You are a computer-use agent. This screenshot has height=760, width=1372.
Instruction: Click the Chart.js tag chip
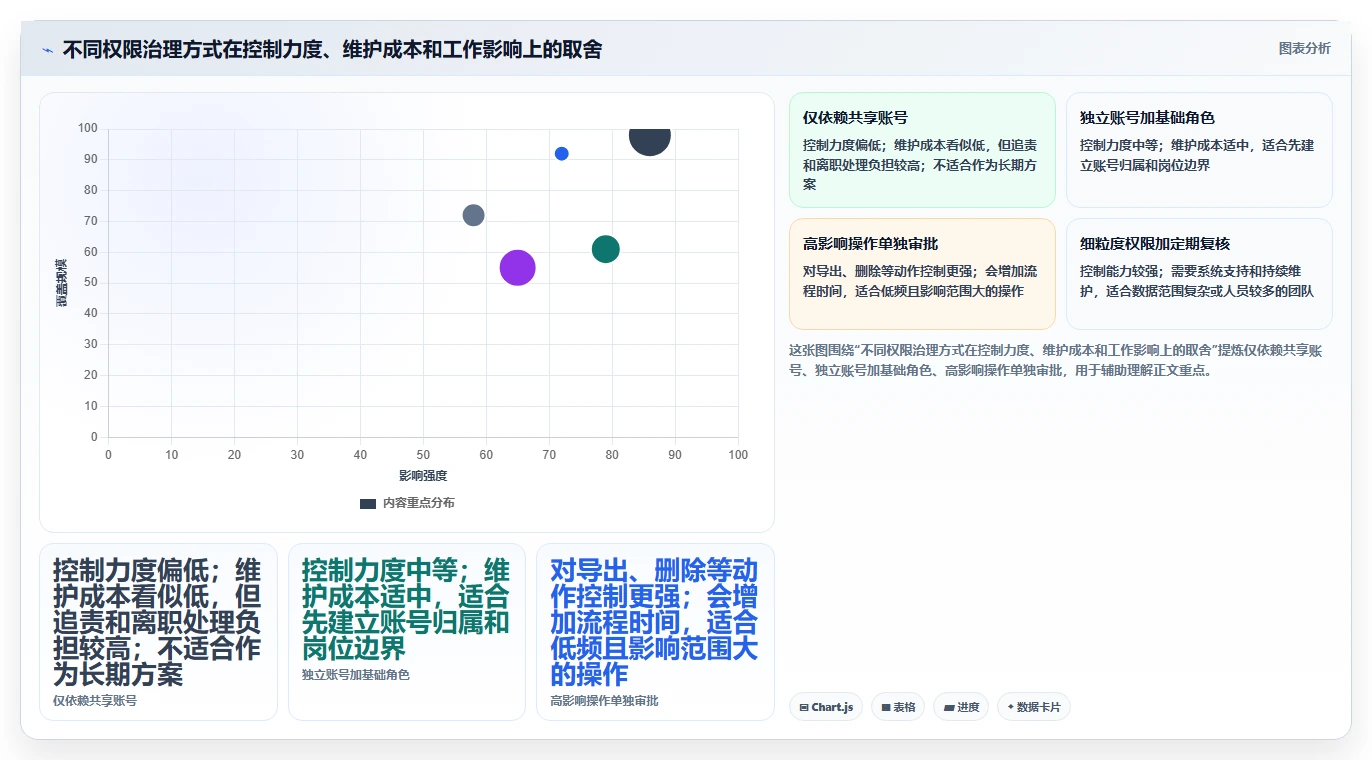(x=826, y=707)
